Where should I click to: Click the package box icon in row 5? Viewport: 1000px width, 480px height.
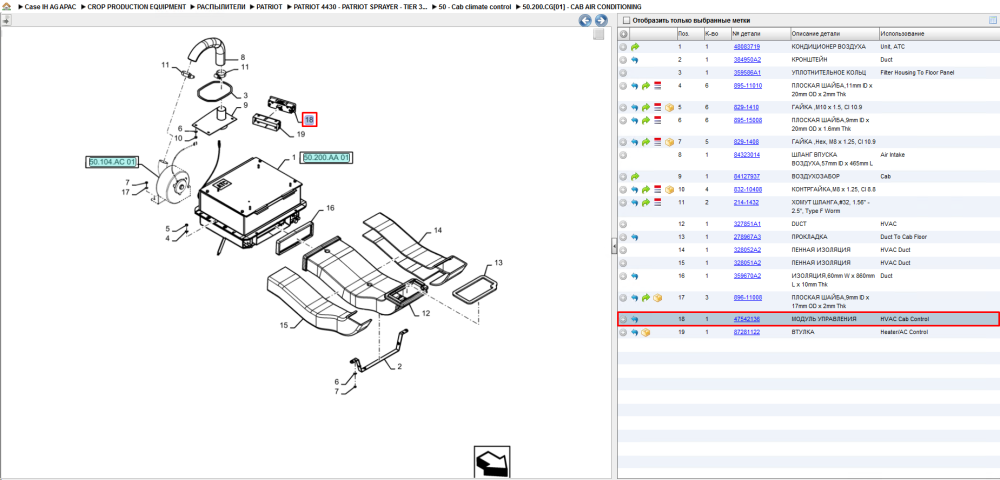pyautogui.click(x=670, y=107)
